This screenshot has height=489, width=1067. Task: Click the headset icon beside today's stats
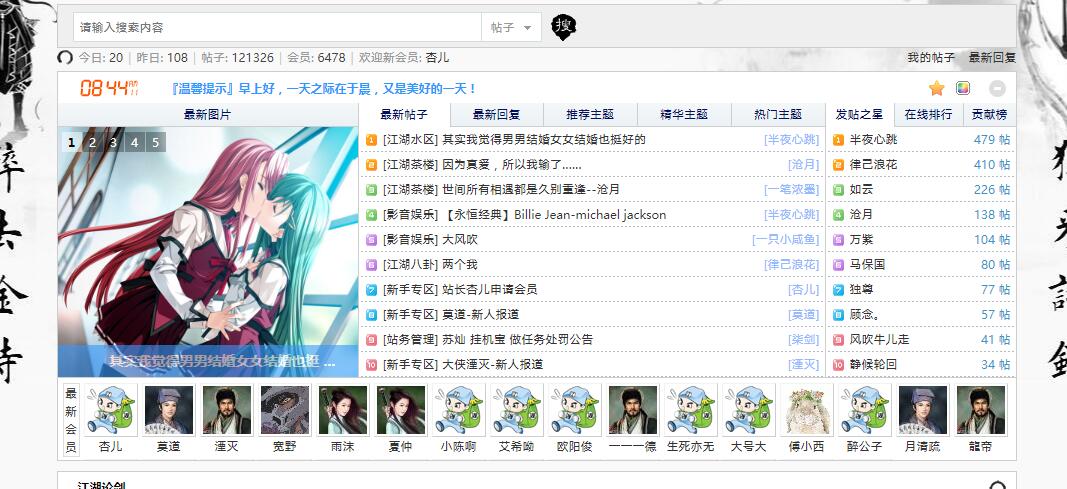coord(65,58)
